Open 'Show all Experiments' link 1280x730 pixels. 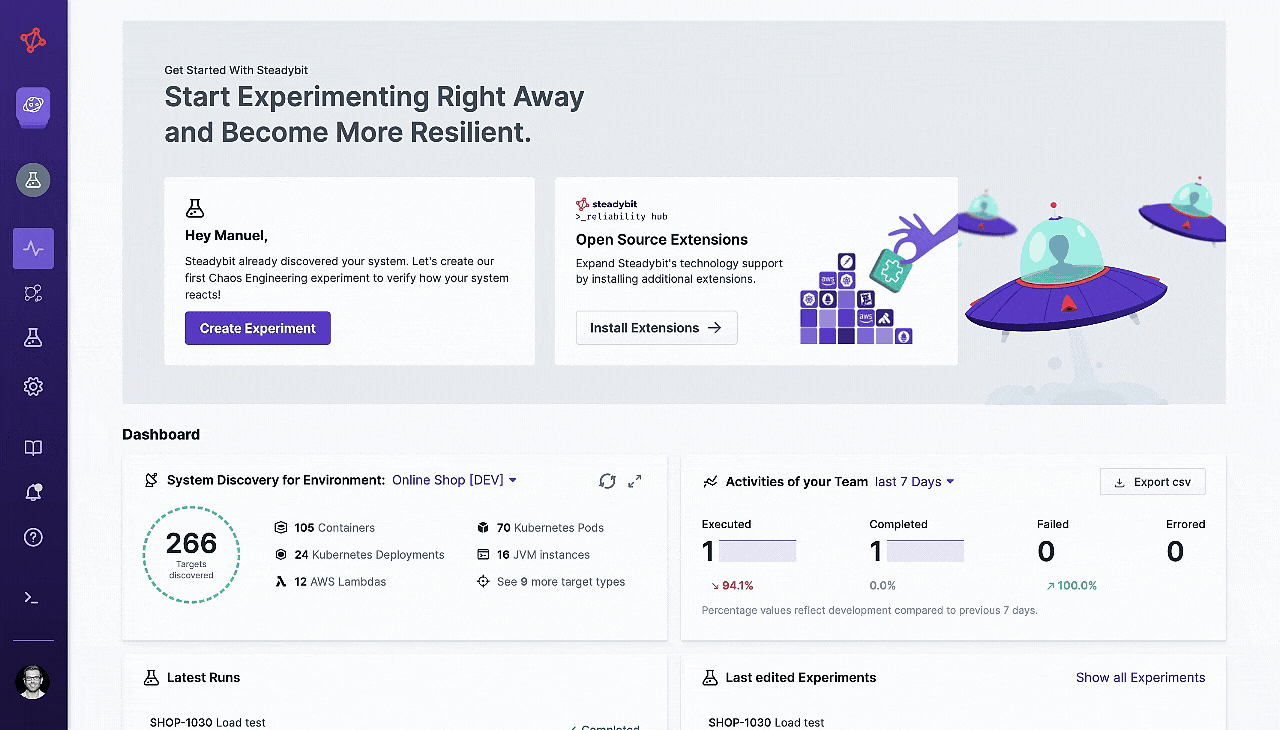pos(1140,677)
